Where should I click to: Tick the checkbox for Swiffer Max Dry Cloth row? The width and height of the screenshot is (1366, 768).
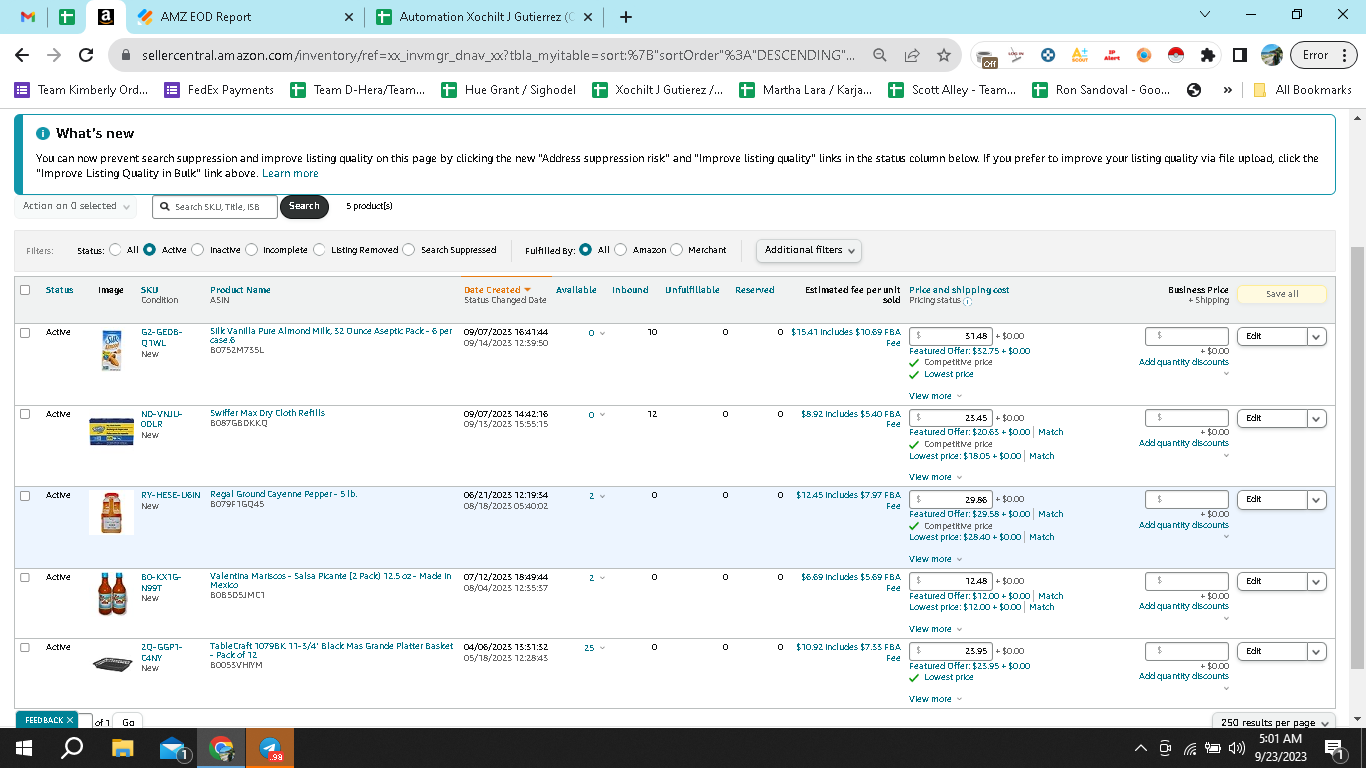(x=25, y=414)
